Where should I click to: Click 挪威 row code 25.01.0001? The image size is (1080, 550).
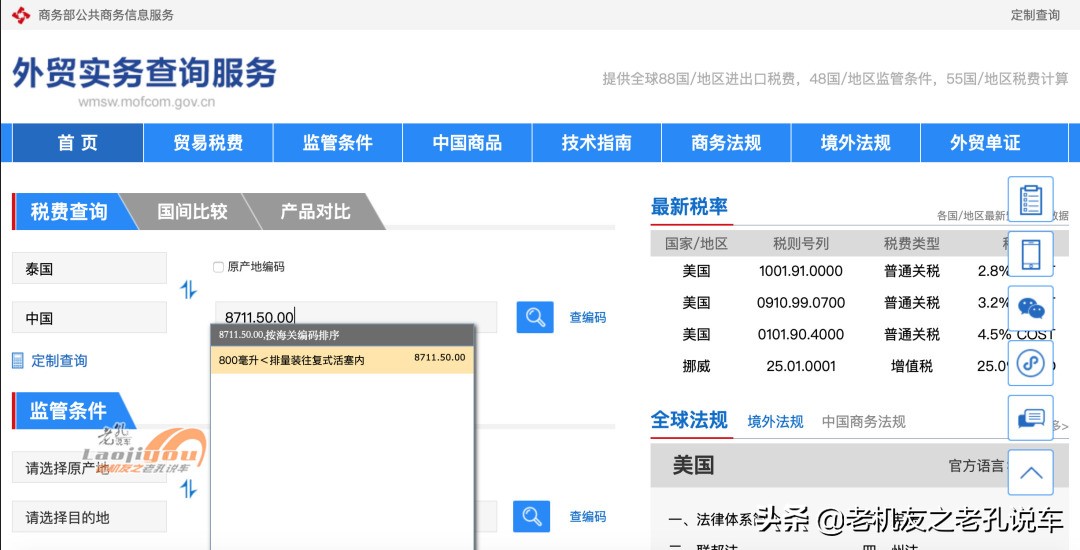pyautogui.click(x=800, y=366)
